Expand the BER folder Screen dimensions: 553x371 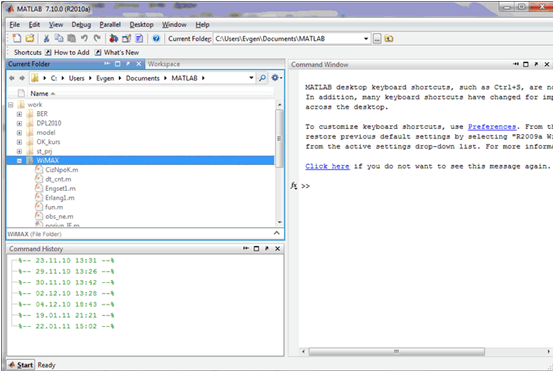coord(19,114)
